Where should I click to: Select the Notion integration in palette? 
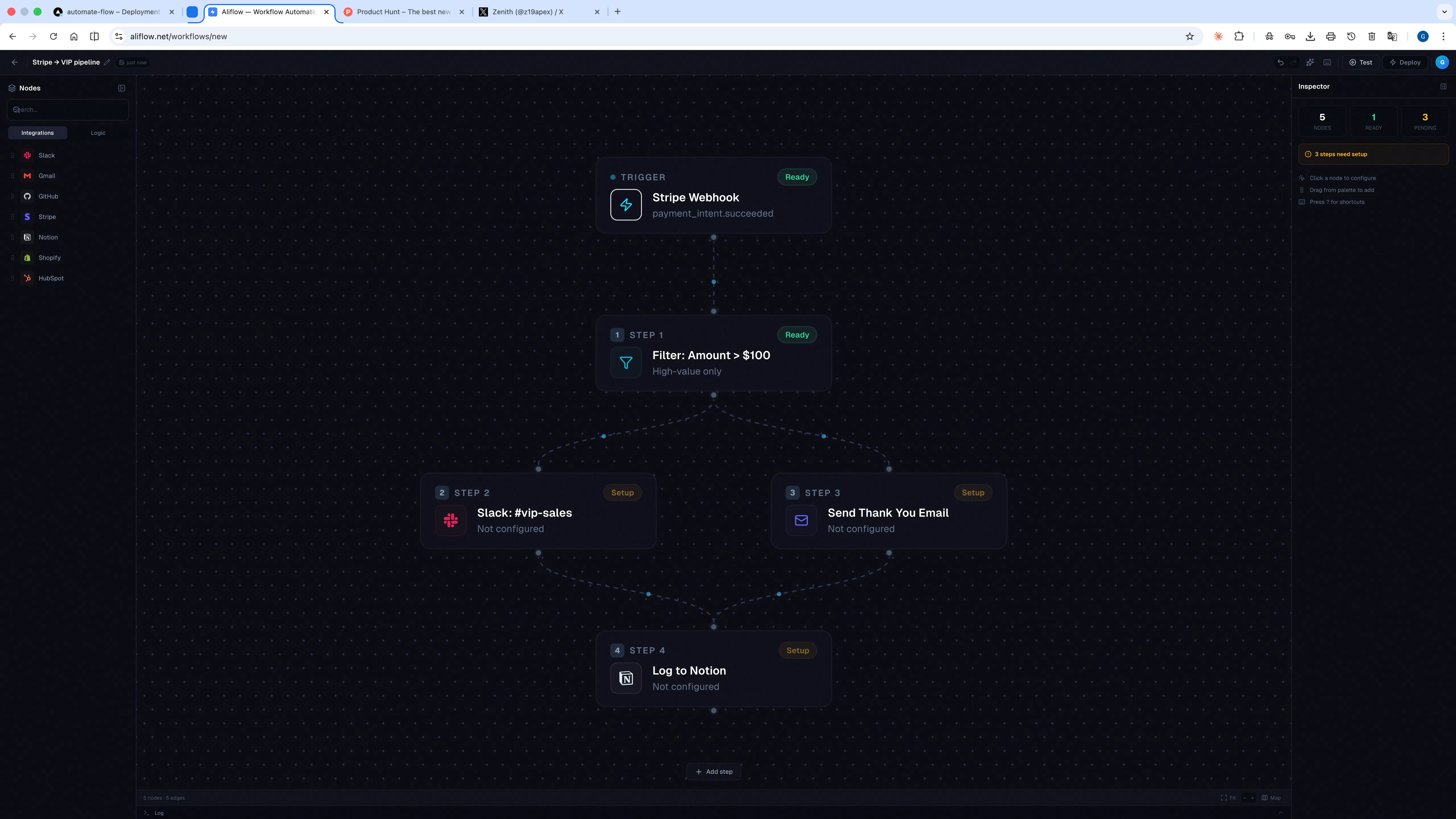68,237
